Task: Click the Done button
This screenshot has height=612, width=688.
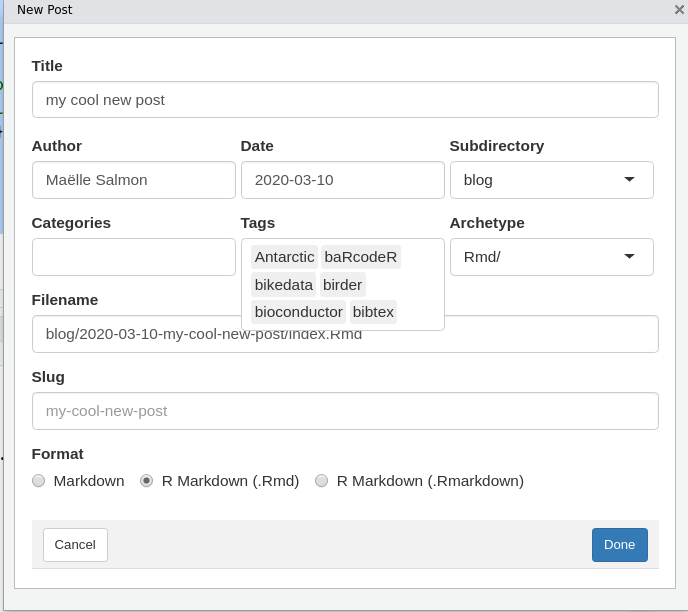Action: click(x=619, y=545)
